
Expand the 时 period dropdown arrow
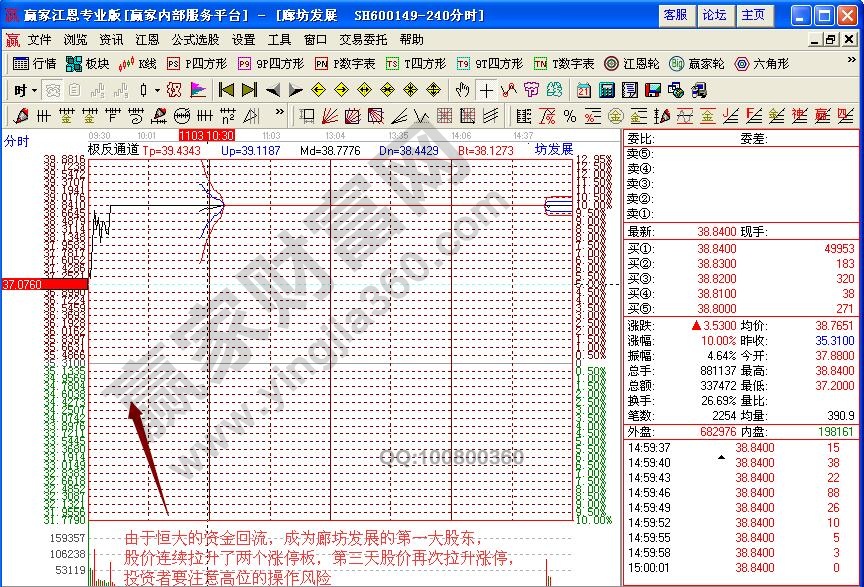[32, 90]
